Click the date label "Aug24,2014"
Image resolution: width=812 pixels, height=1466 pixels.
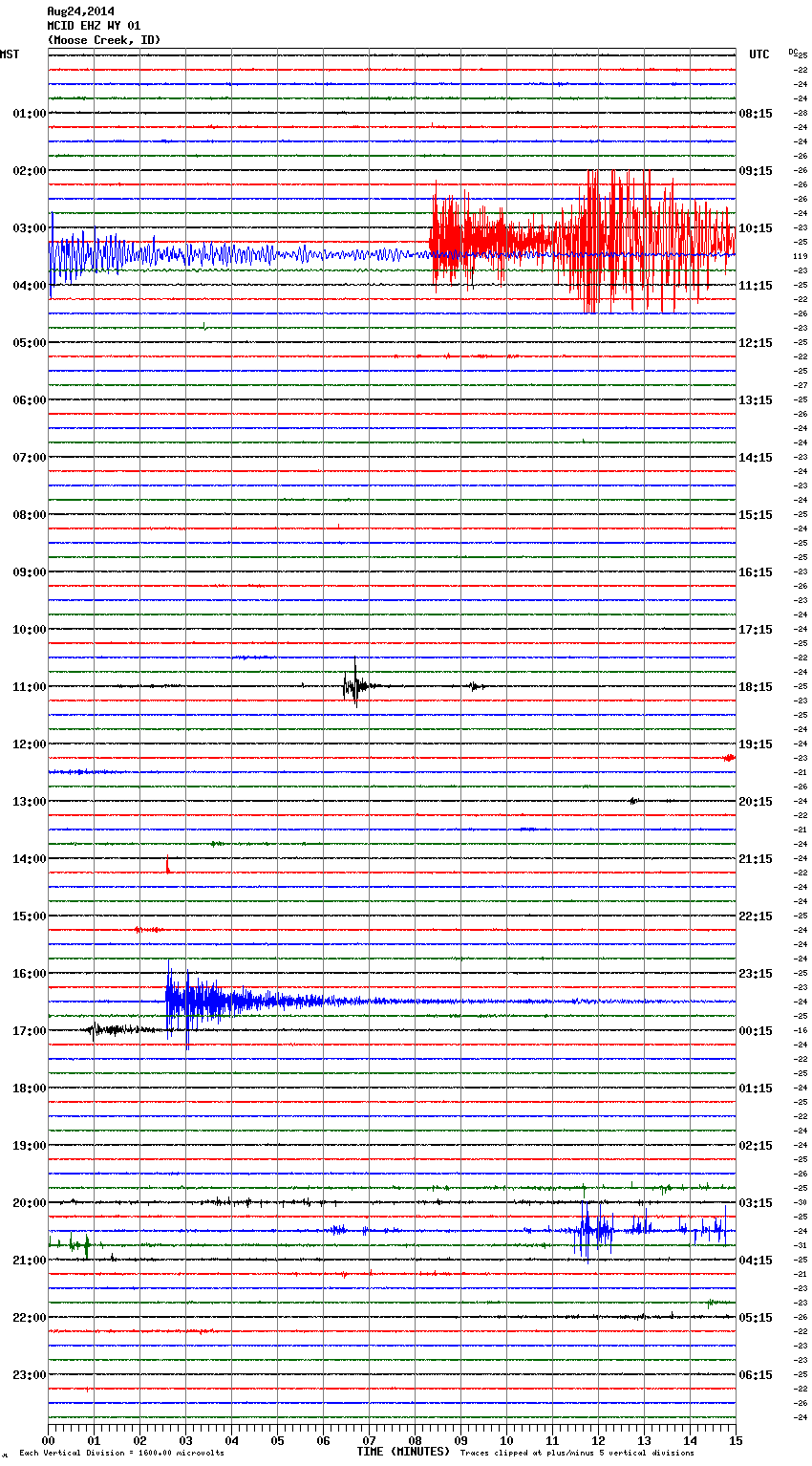[x=80, y=11]
